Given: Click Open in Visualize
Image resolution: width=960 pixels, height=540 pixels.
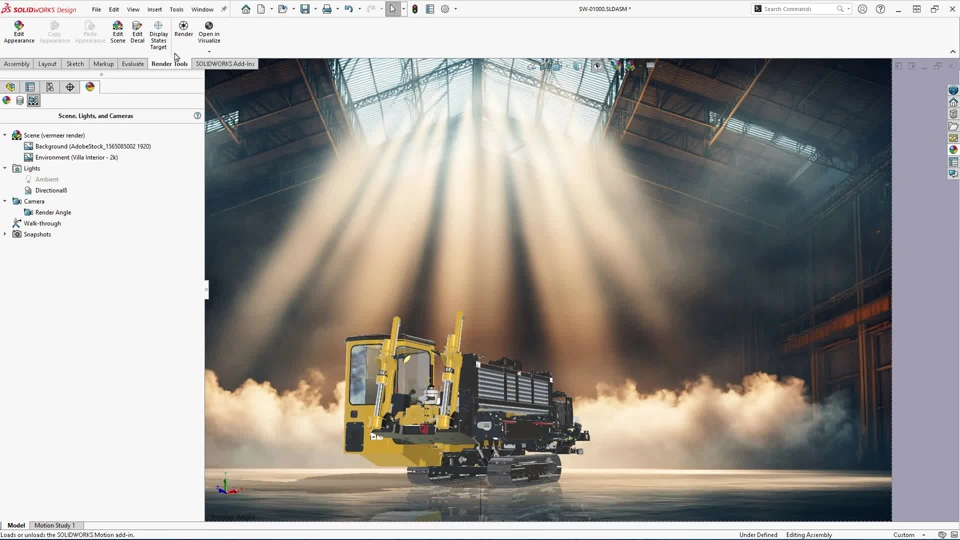Looking at the screenshot, I should pos(209,32).
